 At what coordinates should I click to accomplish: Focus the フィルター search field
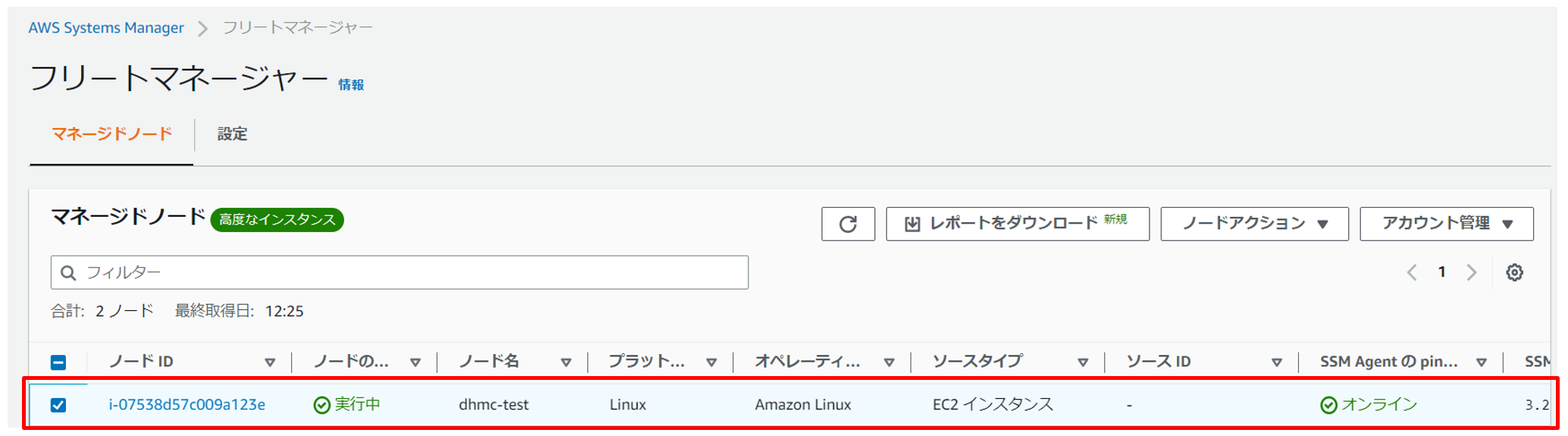pyautogui.click(x=409, y=273)
